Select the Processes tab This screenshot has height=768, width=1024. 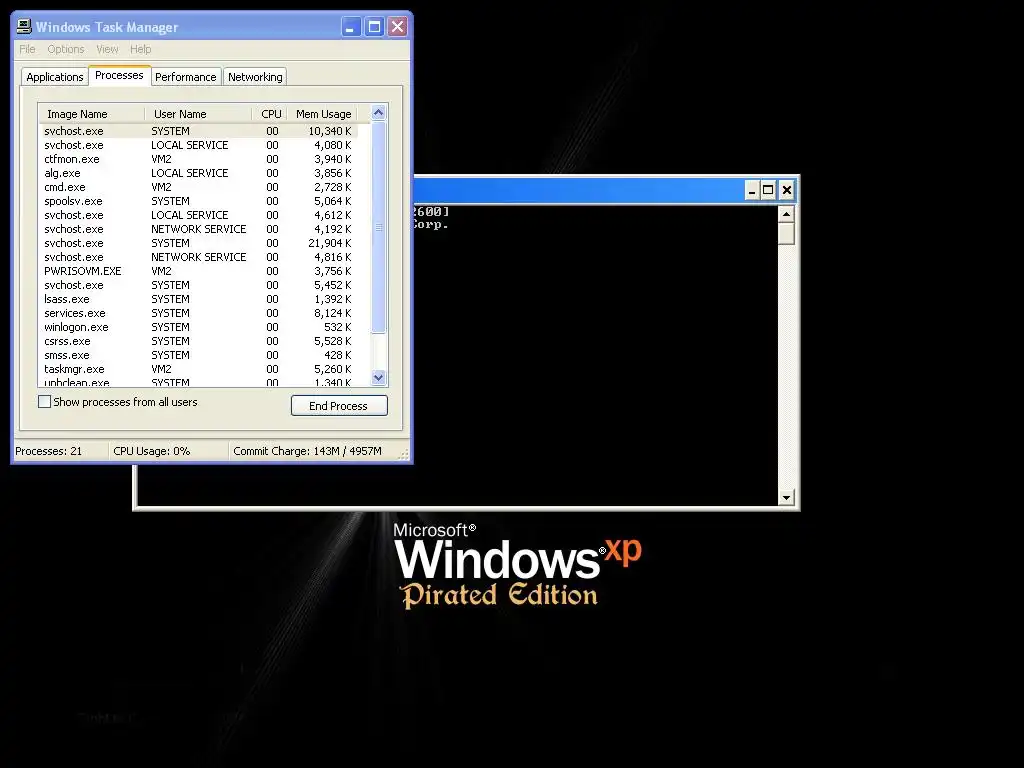(x=120, y=75)
